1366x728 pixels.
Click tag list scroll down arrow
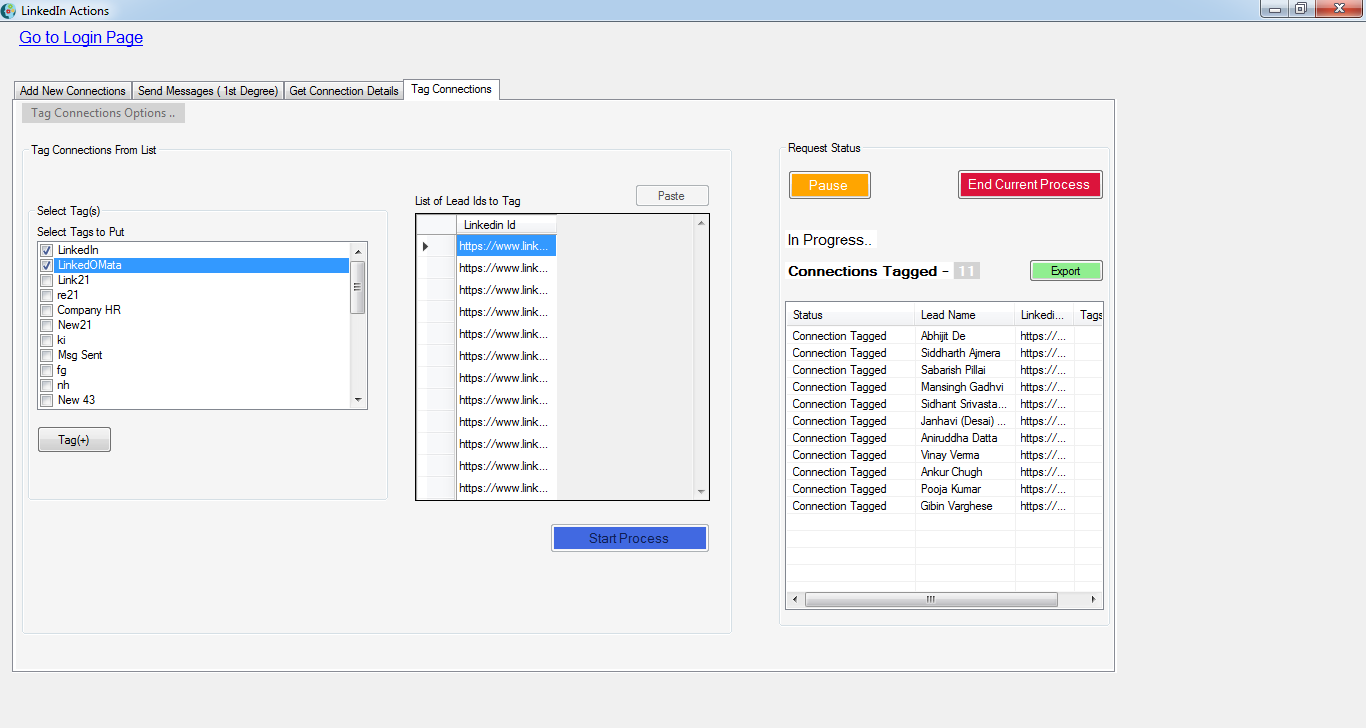point(358,400)
